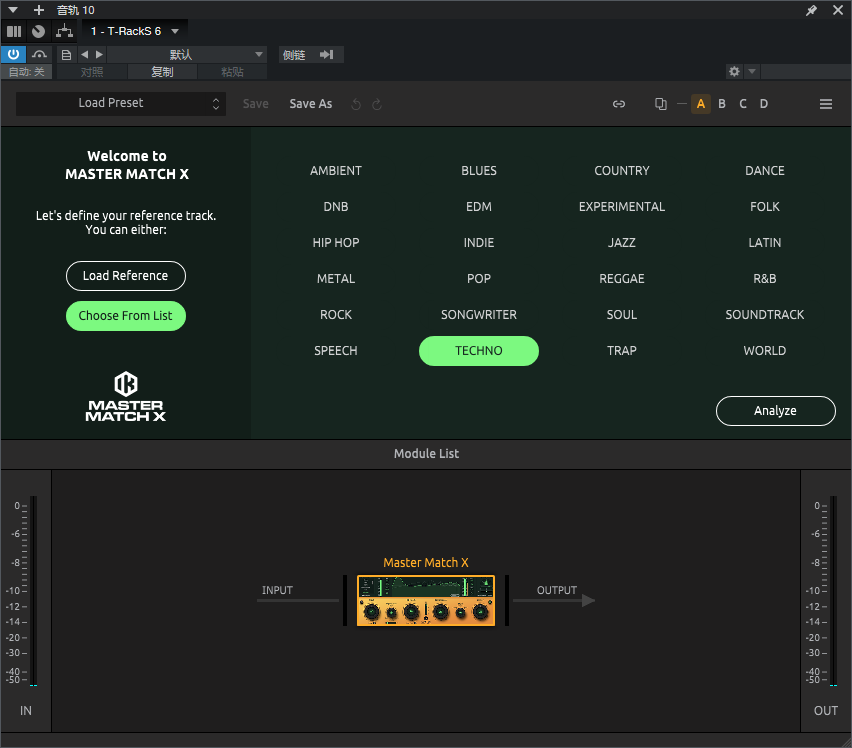Close the plugin window
The image size is (852, 748).
click(x=838, y=10)
